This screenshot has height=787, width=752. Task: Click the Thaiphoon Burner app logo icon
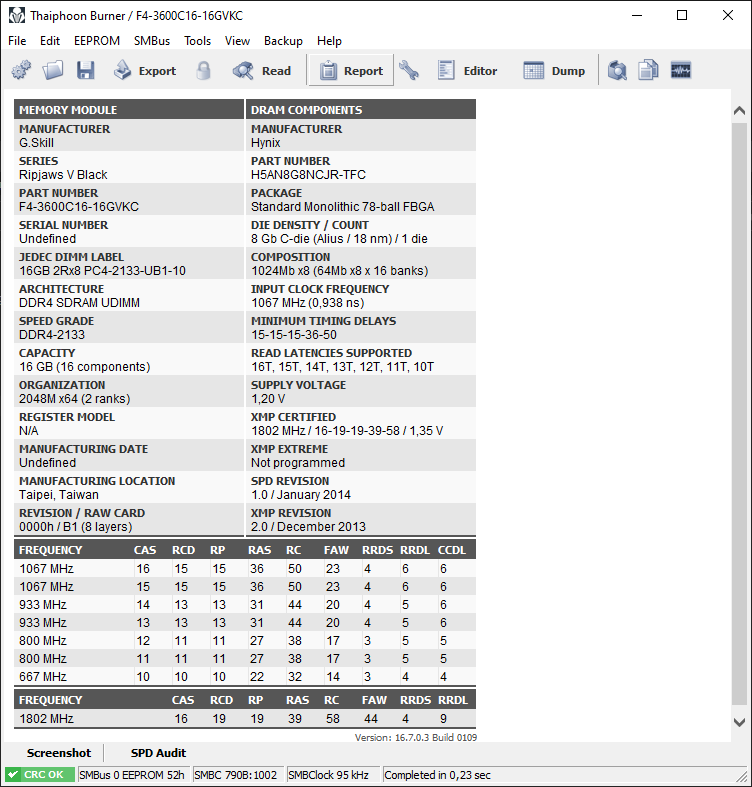tap(17, 16)
